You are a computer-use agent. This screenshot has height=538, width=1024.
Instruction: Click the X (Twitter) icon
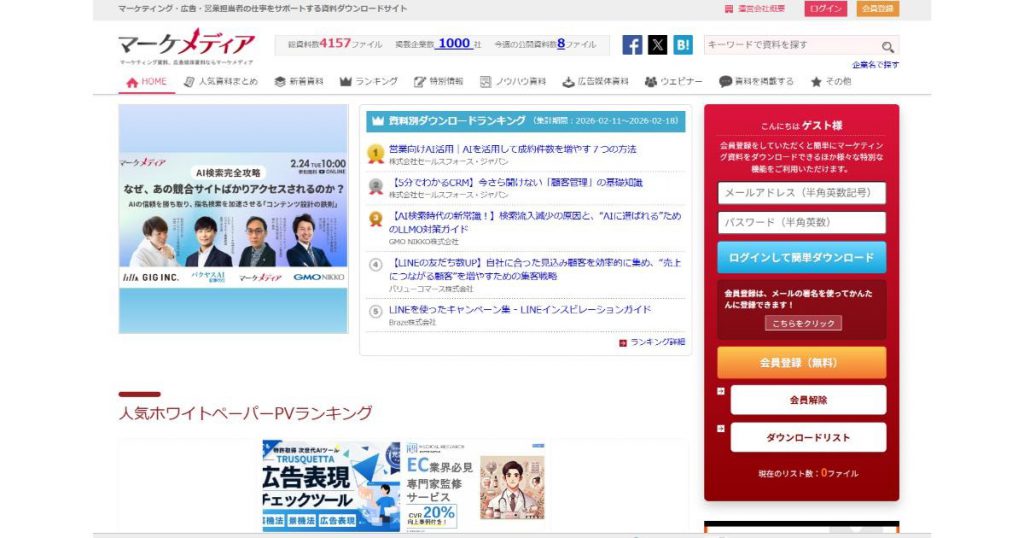(657, 45)
